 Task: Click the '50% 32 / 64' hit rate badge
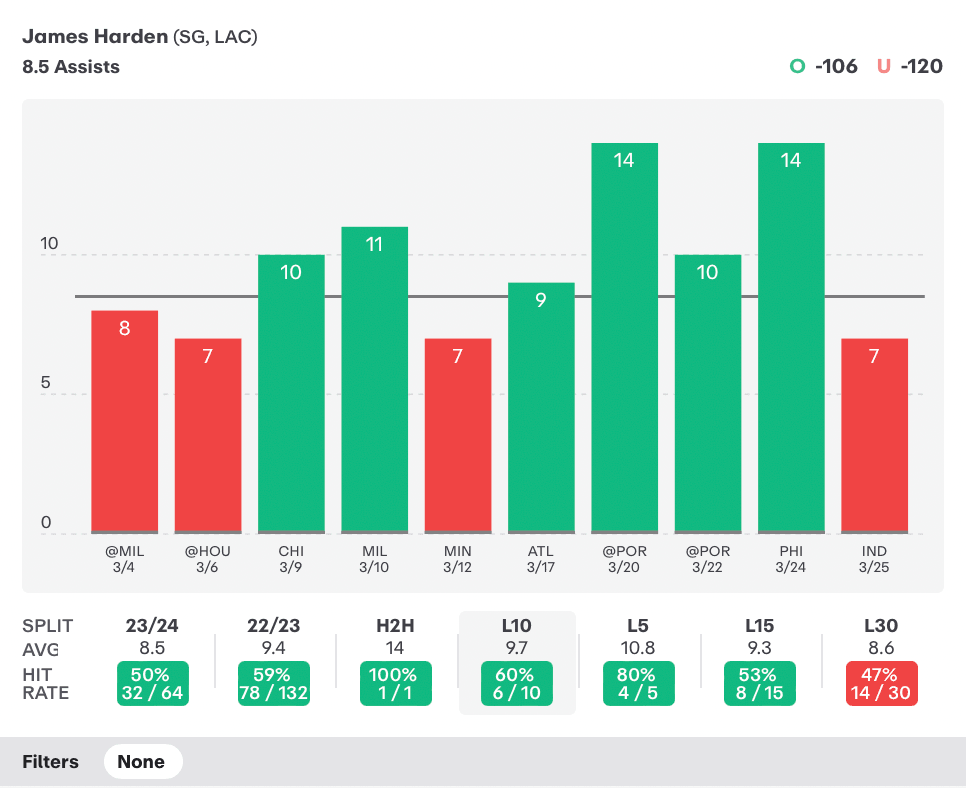[x=152, y=683]
